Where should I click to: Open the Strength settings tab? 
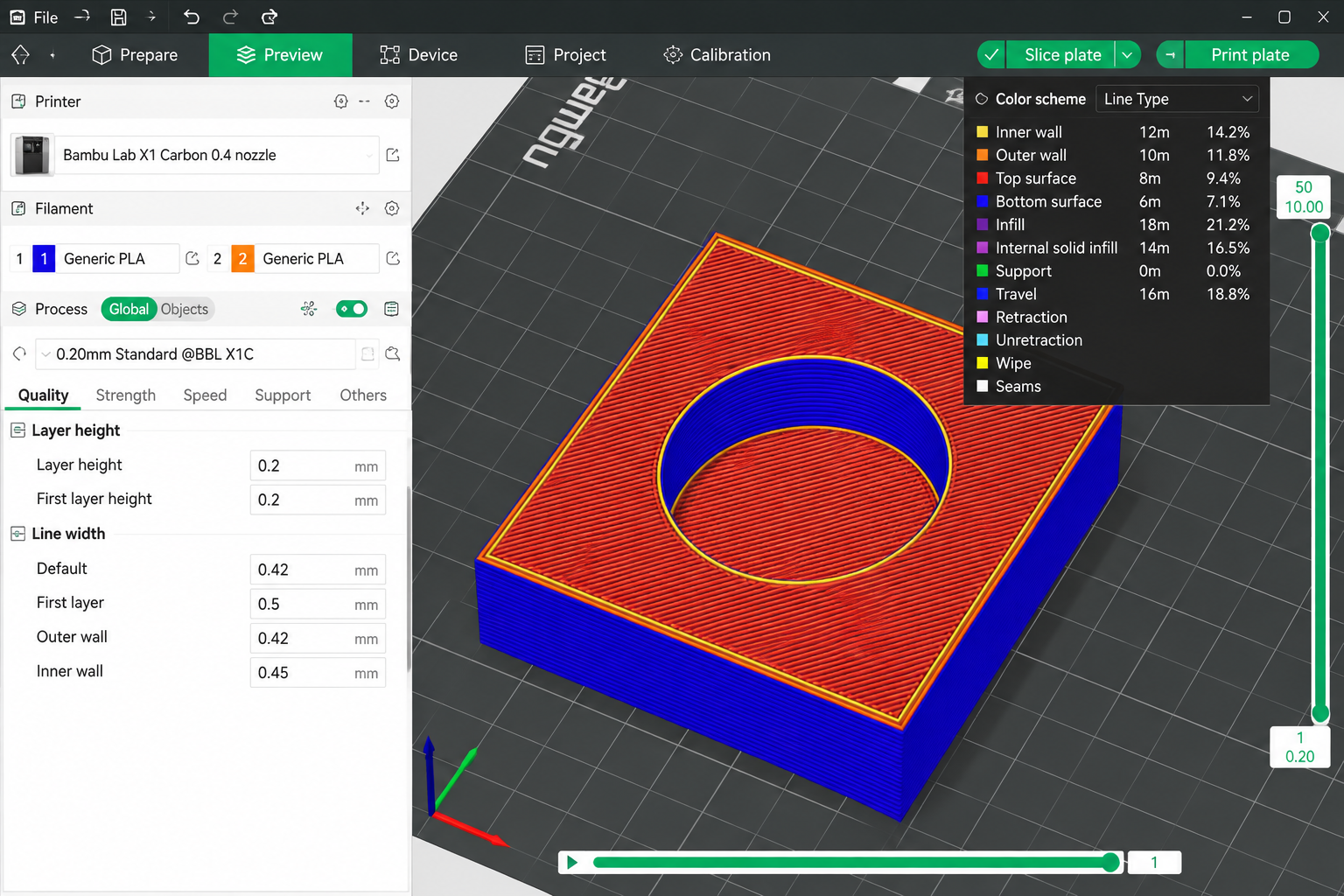coord(126,395)
